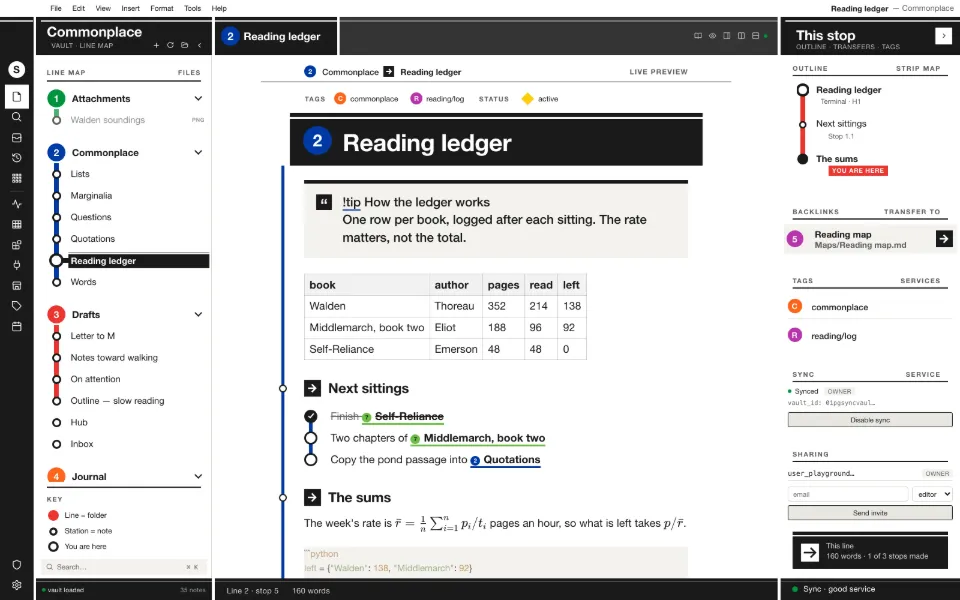Collapse the Commonplace line
This screenshot has width=960, height=600.
pyautogui.click(x=198, y=152)
